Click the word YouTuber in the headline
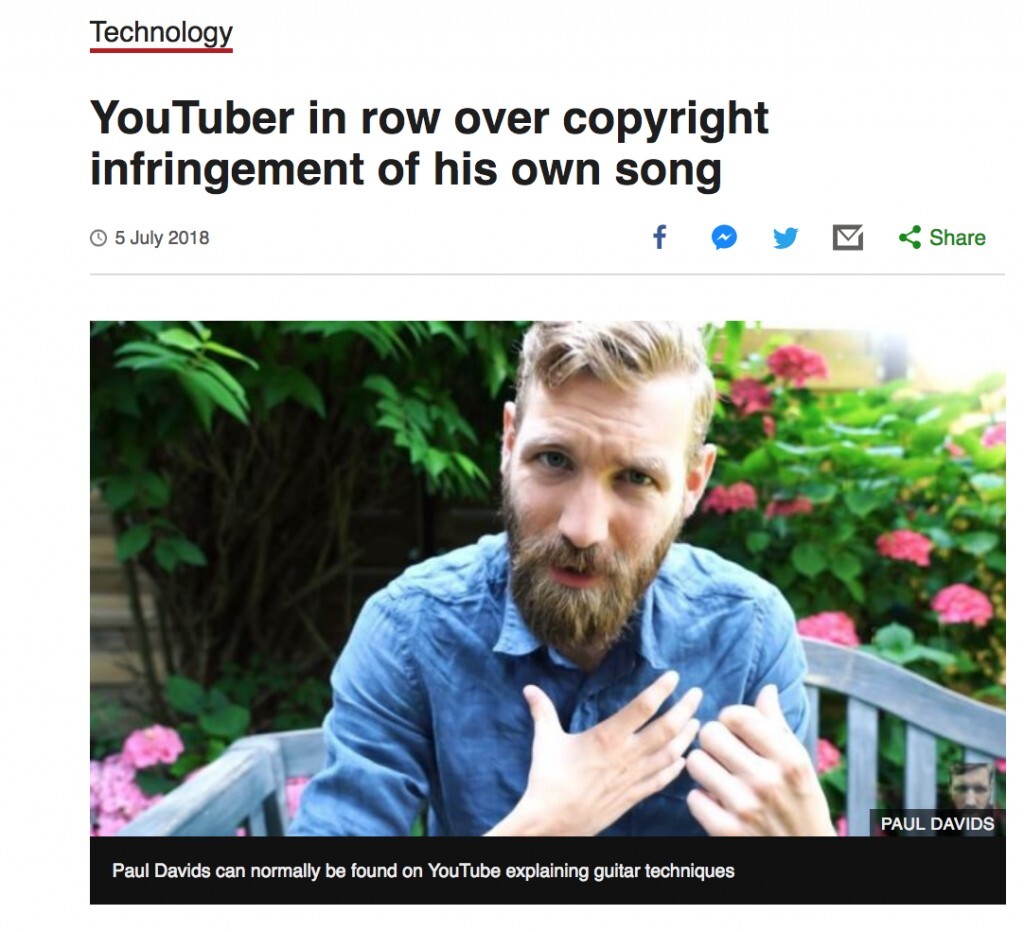The width and height of the screenshot is (1024, 932). 192,118
